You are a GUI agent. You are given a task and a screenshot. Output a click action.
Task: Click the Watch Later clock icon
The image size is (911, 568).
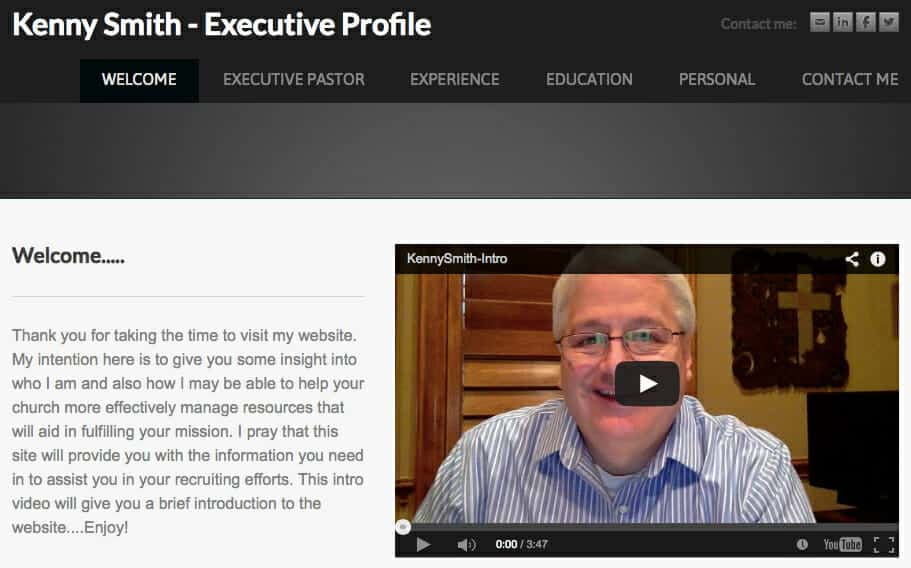tap(802, 544)
